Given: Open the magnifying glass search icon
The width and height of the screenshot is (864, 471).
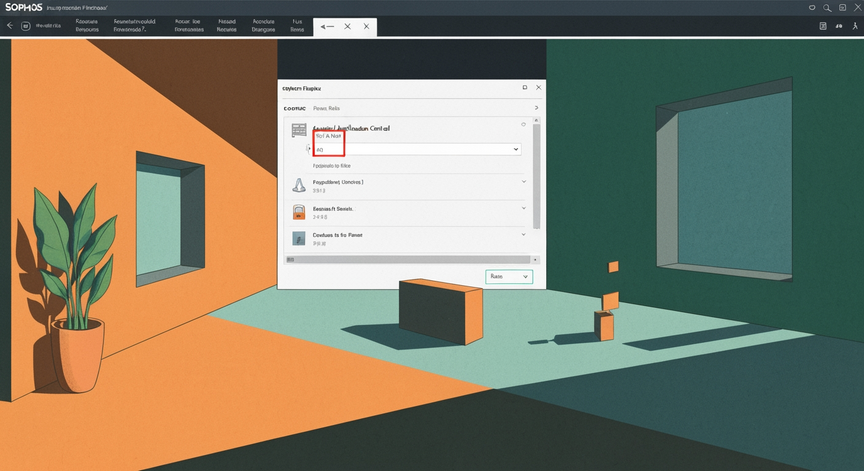Looking at the screenshot, I should coord(827,8).
